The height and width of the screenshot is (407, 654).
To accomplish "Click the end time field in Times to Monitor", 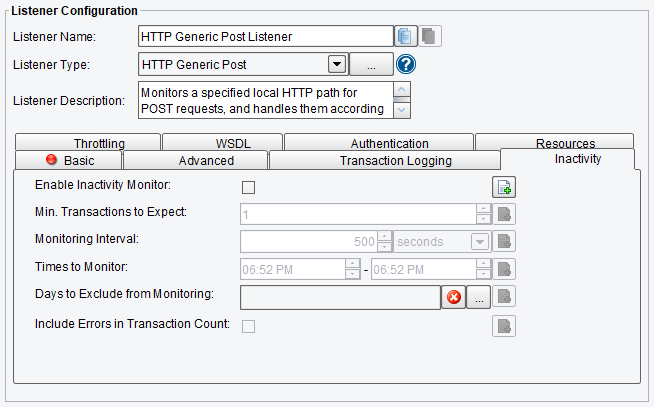I will point(424,269).
